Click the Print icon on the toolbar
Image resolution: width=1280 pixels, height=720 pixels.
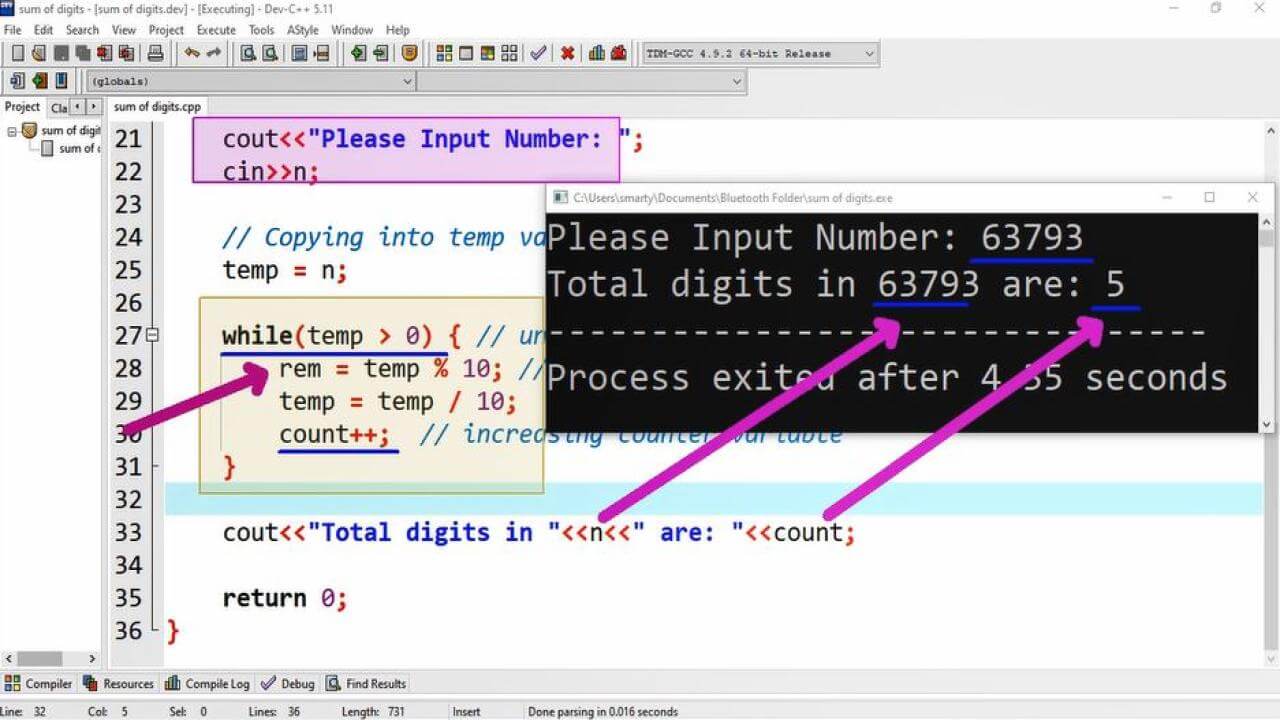[x=156, y=54]
